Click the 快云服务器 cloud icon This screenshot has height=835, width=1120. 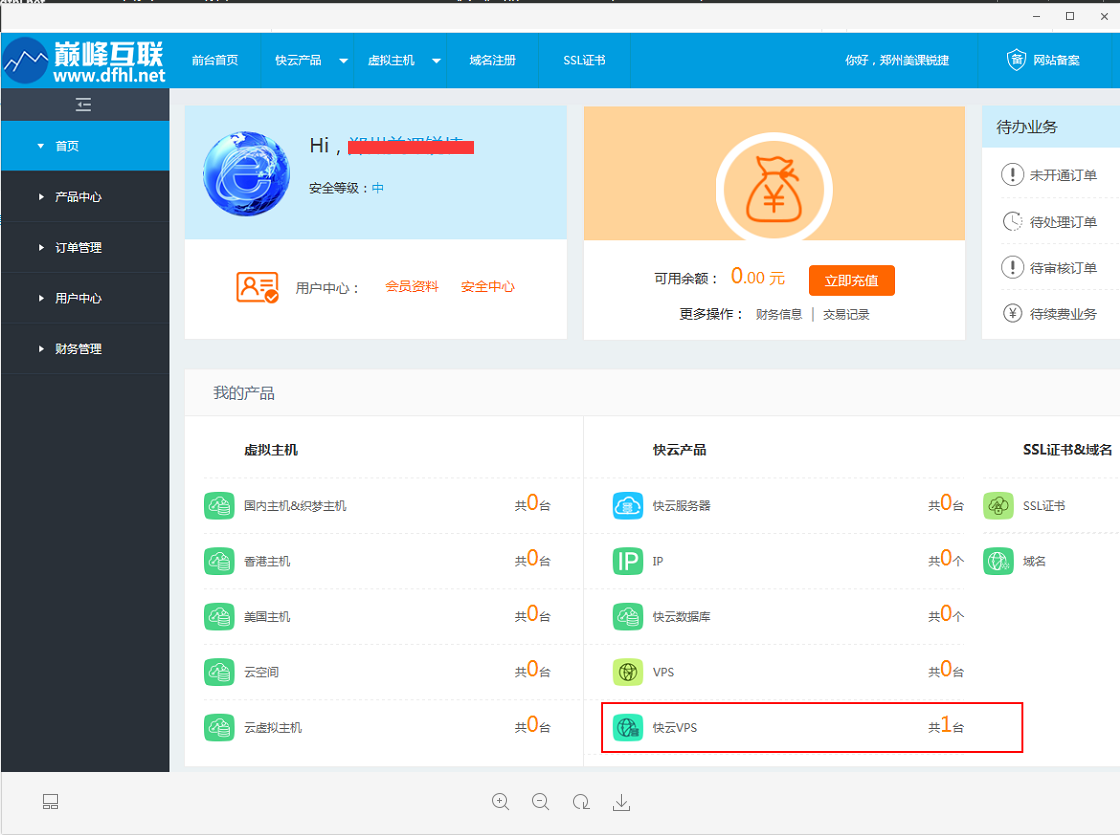point(628,506)
